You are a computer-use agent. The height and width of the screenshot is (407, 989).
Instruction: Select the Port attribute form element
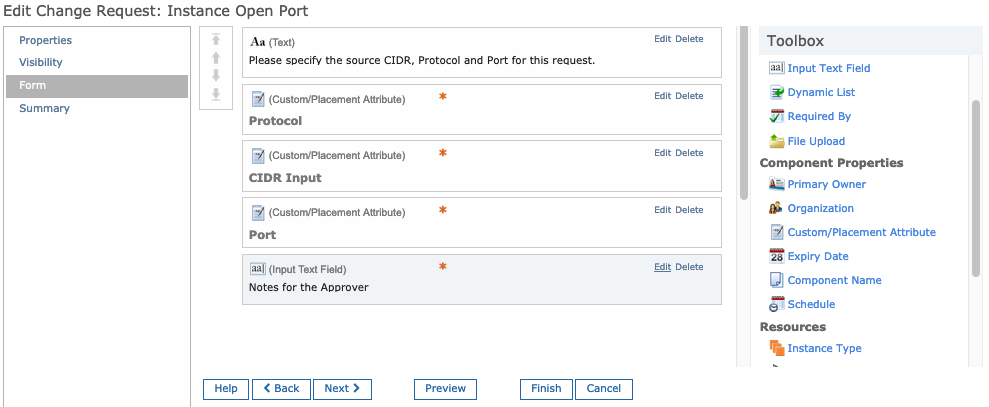click(x=482, y=223)
